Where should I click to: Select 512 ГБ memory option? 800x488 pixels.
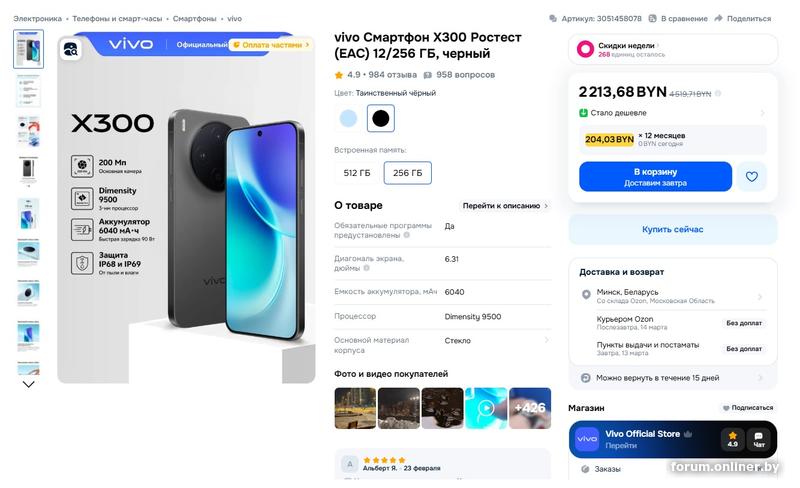click(x=357, y=173)
